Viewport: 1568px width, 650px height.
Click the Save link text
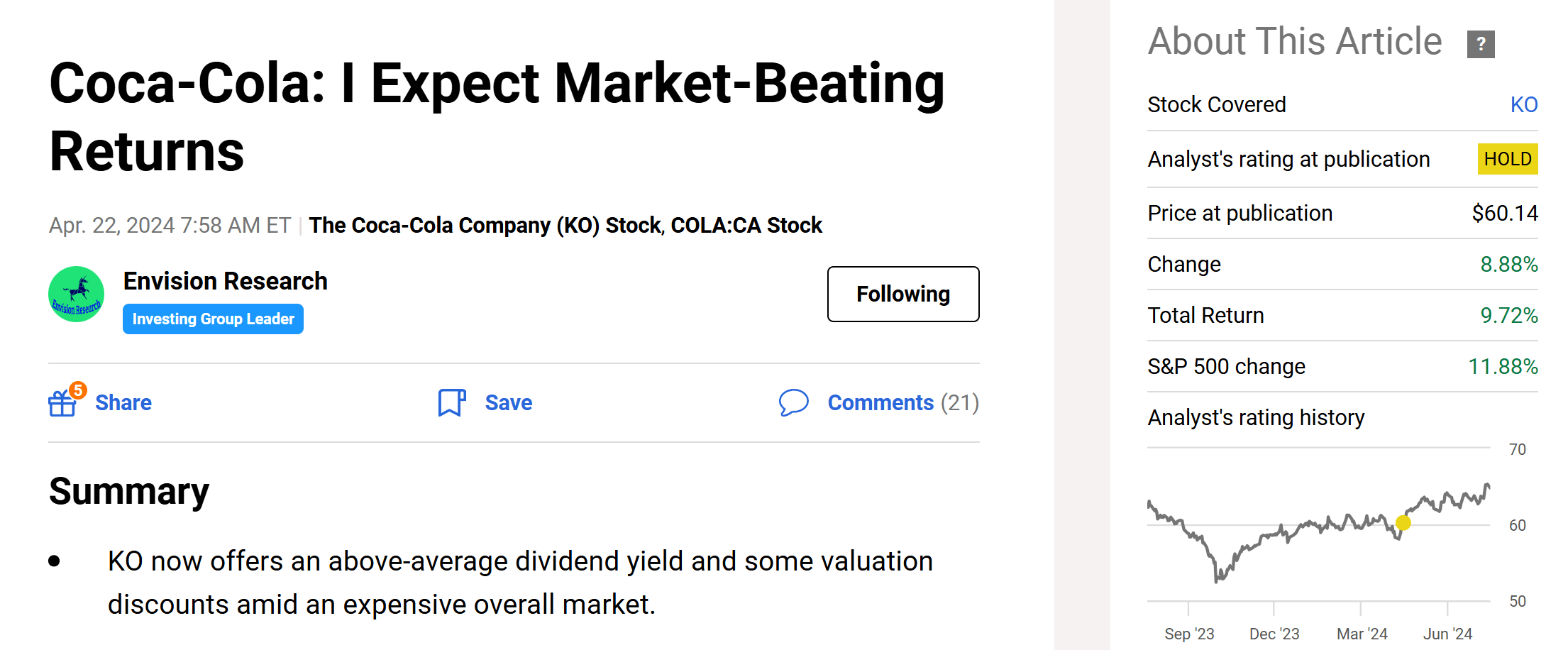coord(508,402)
